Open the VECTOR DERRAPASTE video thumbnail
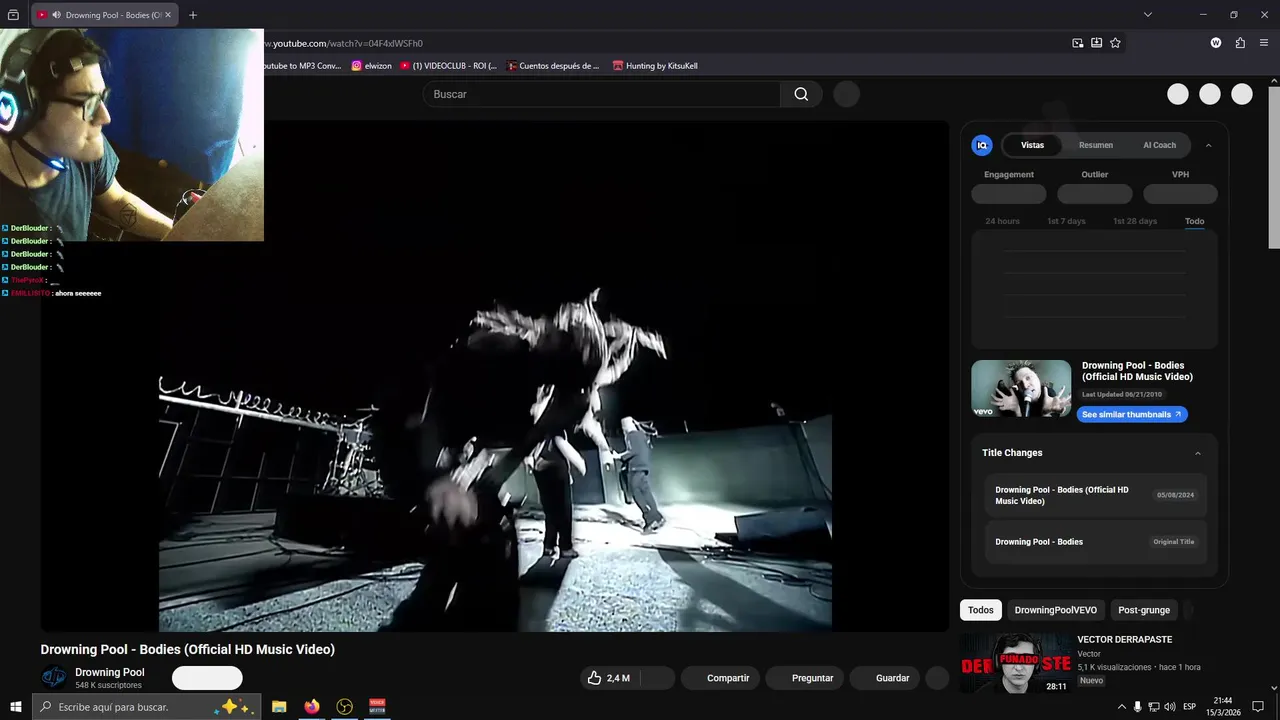Image resolution: width=1280 pixels, height=720 pixels. pos(1015,663)
